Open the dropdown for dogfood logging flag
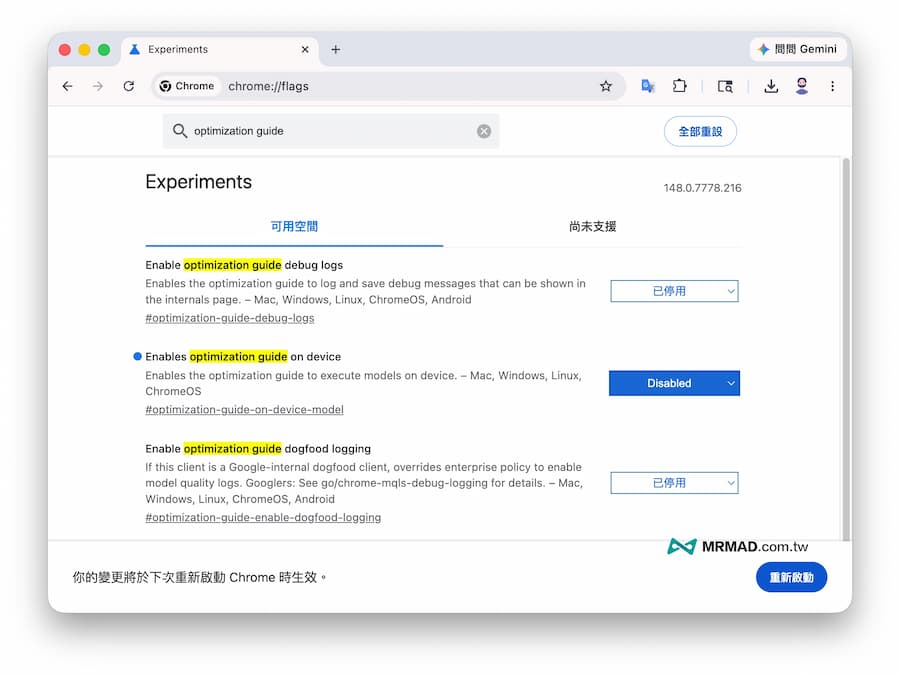This screenshot has height=676, width=900. pyautogui.click(x=674, y=483)
